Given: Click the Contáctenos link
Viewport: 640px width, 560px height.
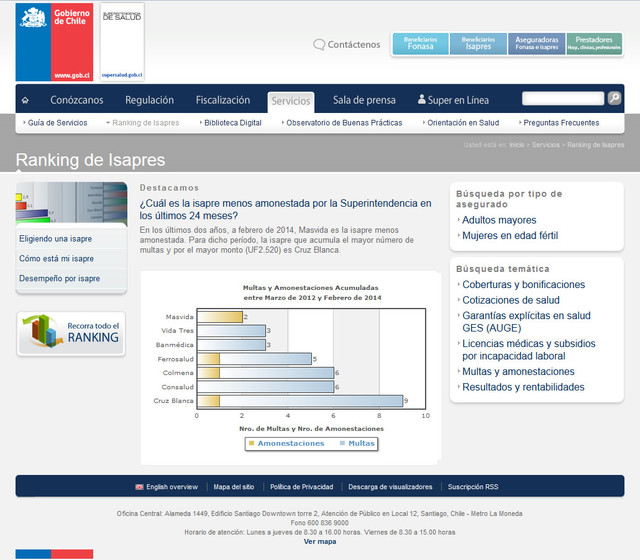Looking at the screenshot, I should [354, 44].
